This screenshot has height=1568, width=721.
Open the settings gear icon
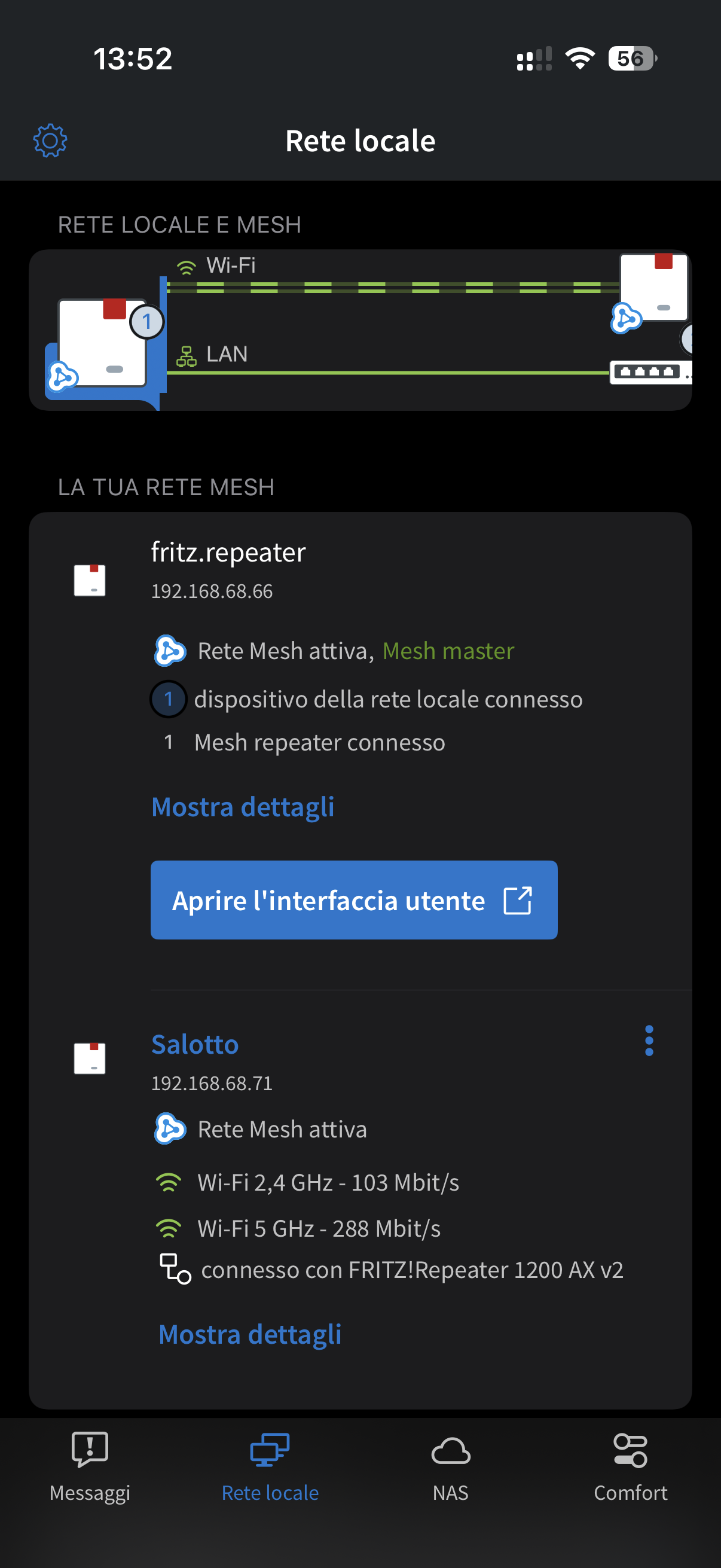point(50,141)
